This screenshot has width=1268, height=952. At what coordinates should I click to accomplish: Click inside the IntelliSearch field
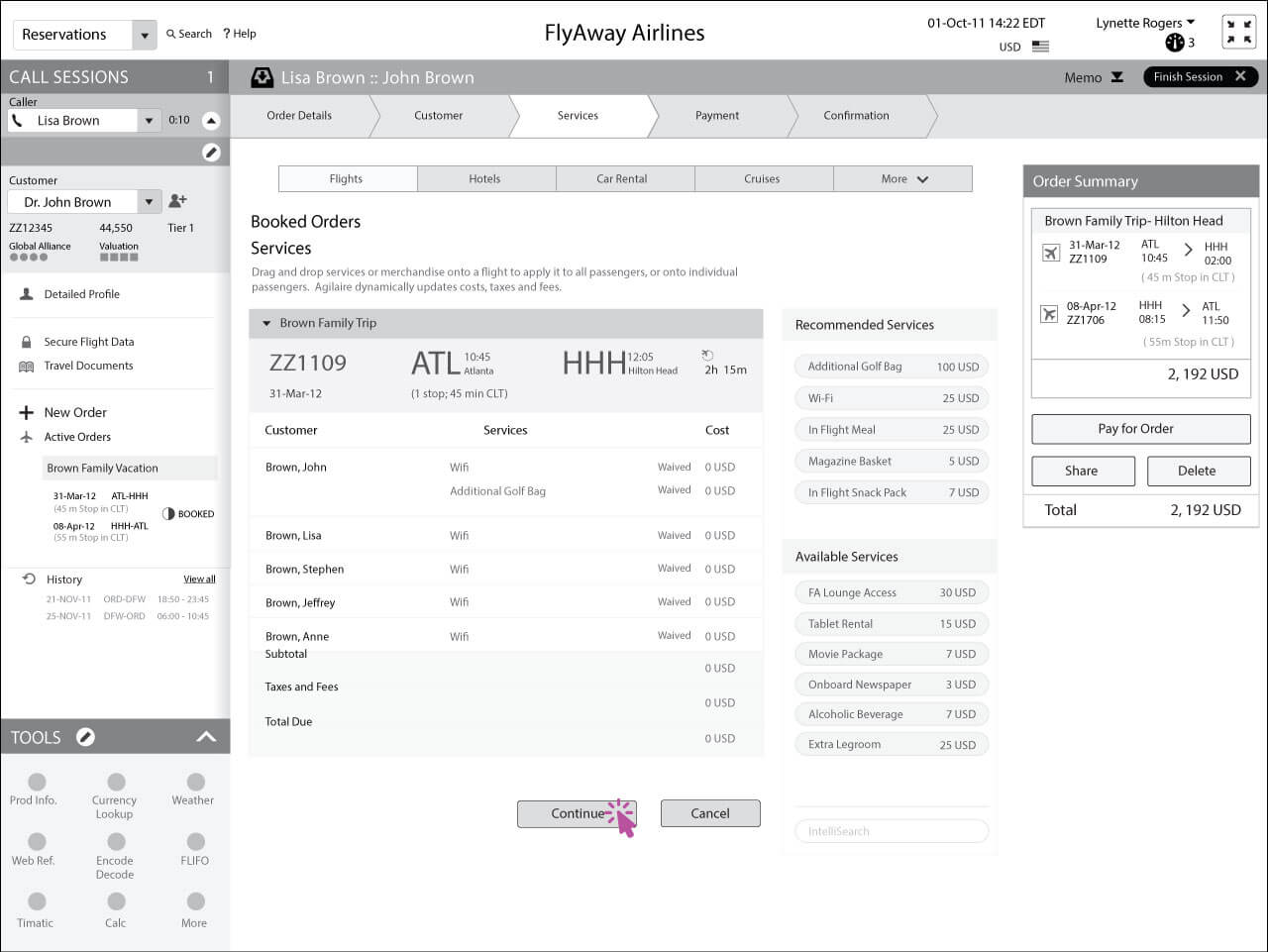[890, 830]
